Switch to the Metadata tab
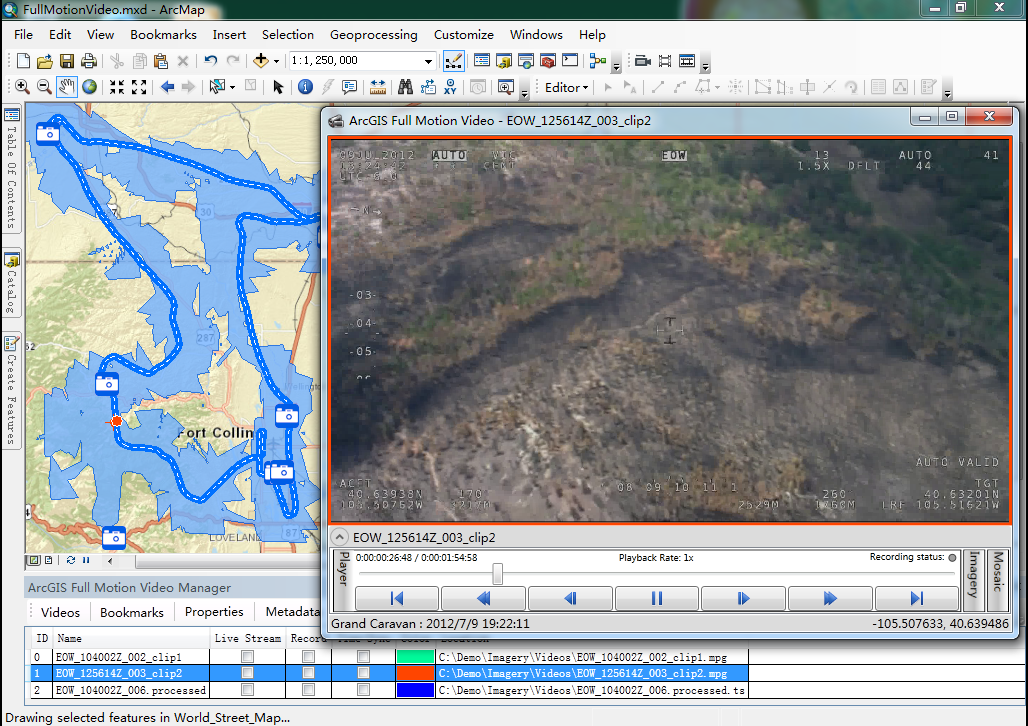The height and width of the screenshot is (726, 1028). tap(292, 612)
